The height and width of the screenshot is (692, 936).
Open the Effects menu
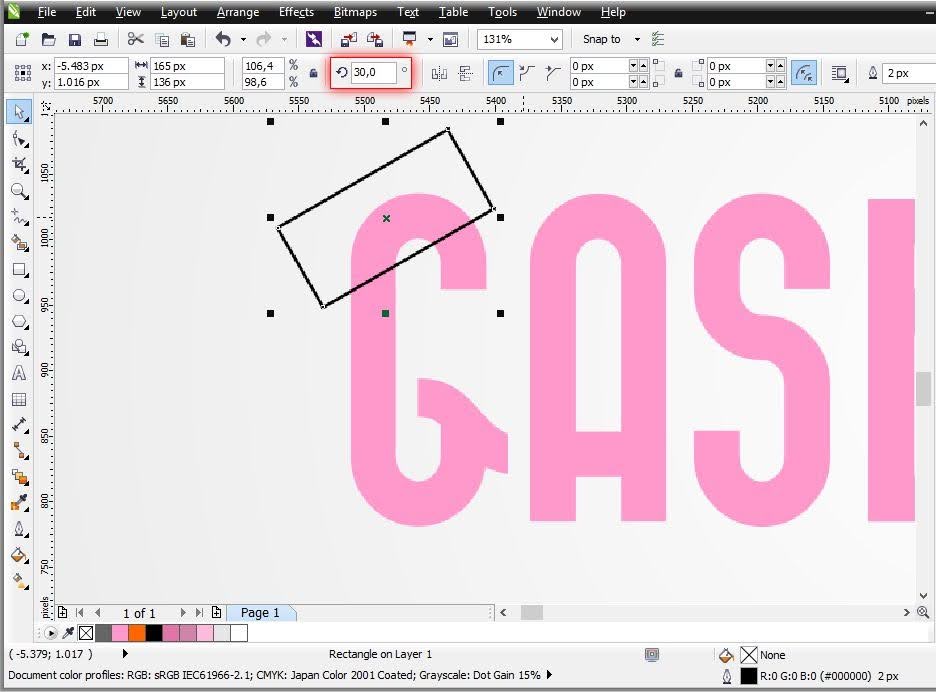coord(296,12)
